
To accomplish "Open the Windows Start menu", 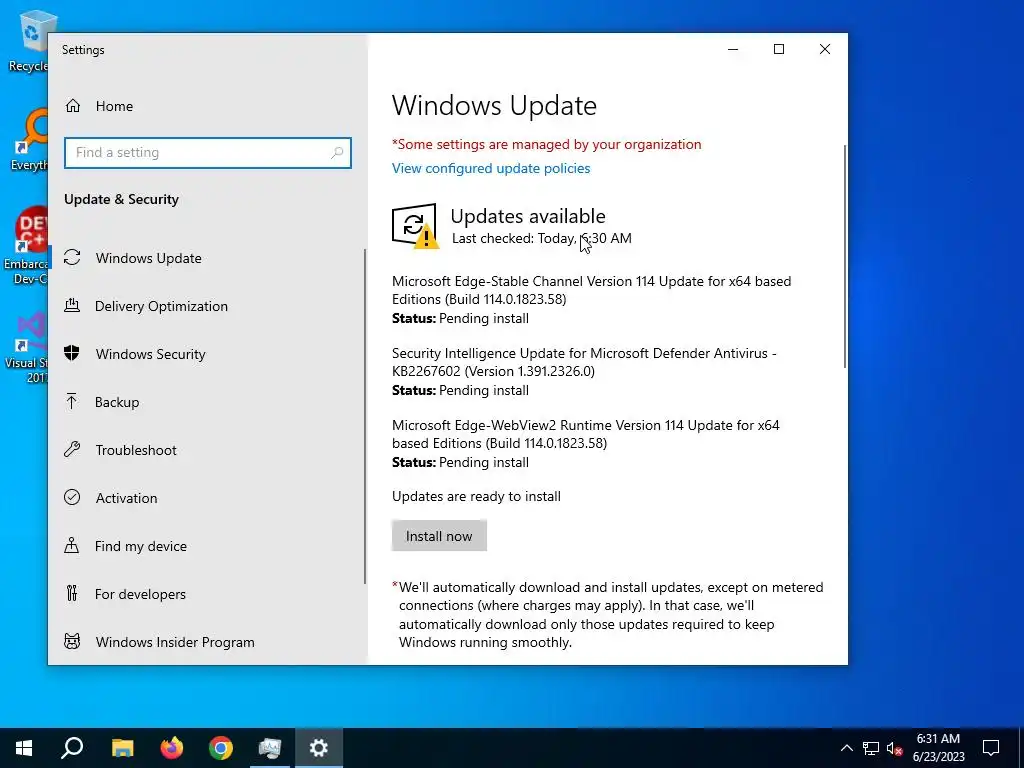I will pos(24,748).
